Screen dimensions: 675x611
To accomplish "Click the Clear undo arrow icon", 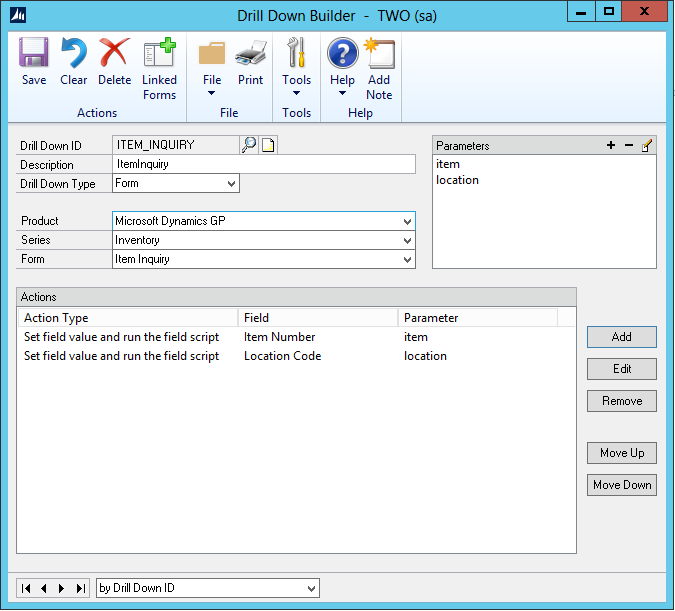I will (74, 52).
